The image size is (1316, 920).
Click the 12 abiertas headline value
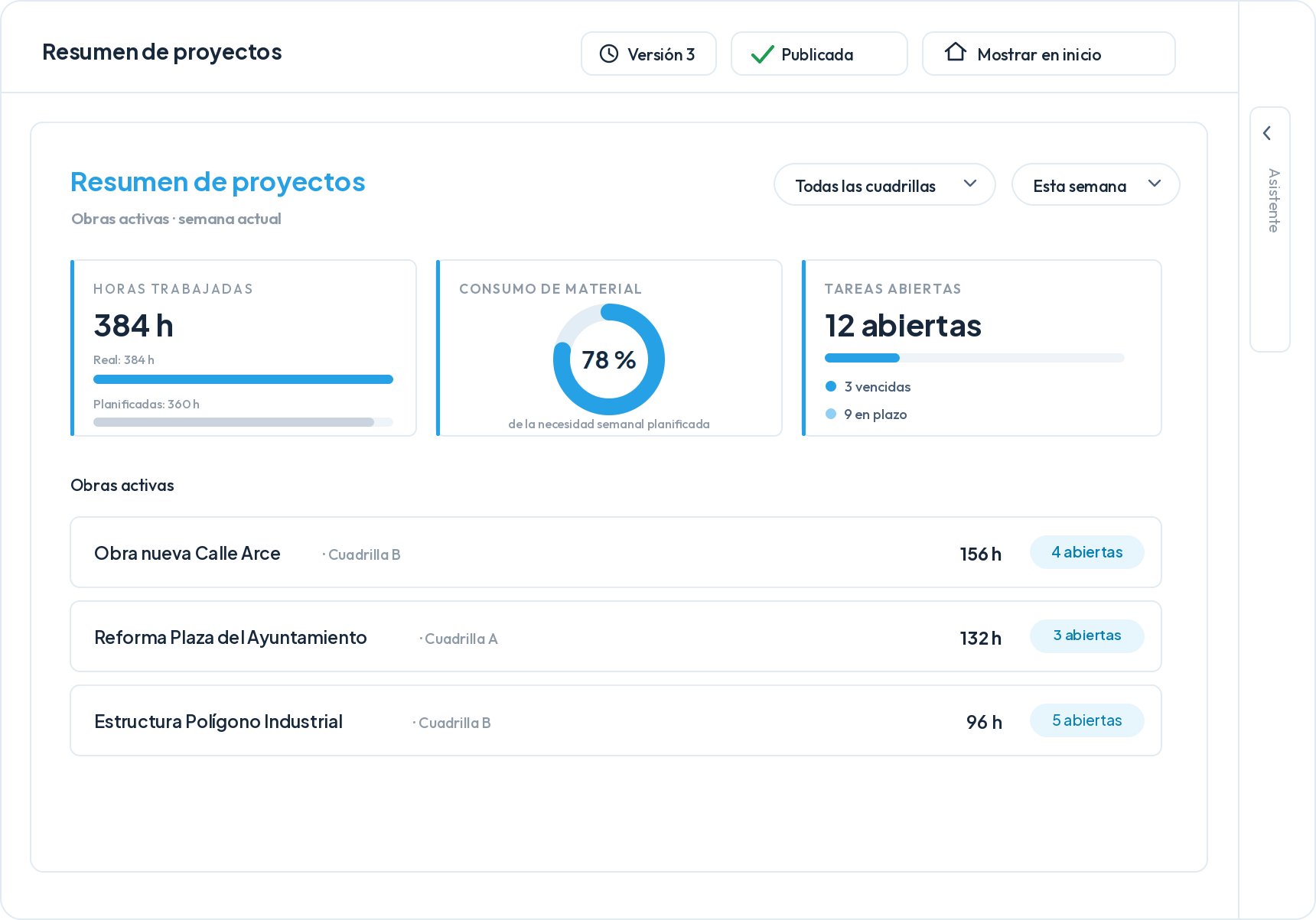pos(903,326)
